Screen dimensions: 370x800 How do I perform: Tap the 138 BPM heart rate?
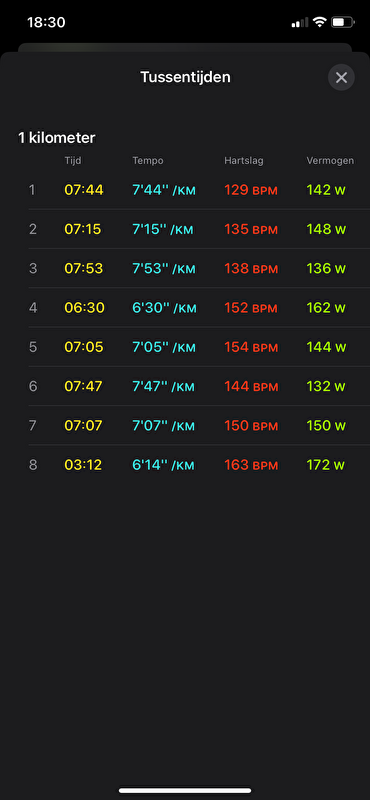pos(251,268)
